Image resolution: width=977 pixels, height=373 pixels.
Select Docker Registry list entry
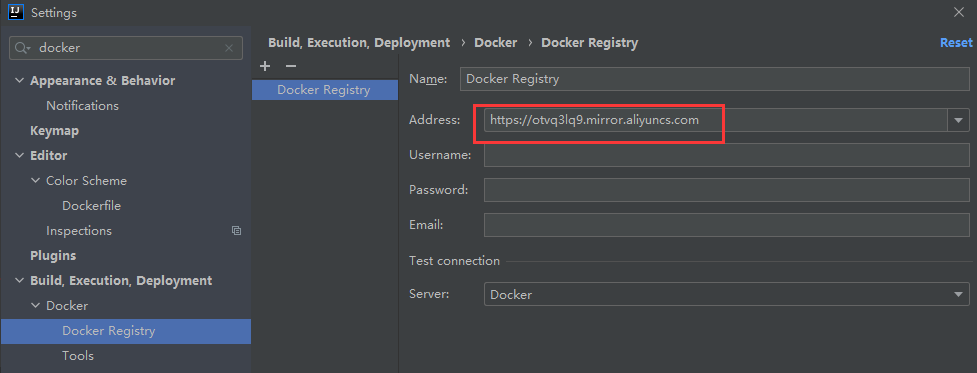(x=325, y=90)
